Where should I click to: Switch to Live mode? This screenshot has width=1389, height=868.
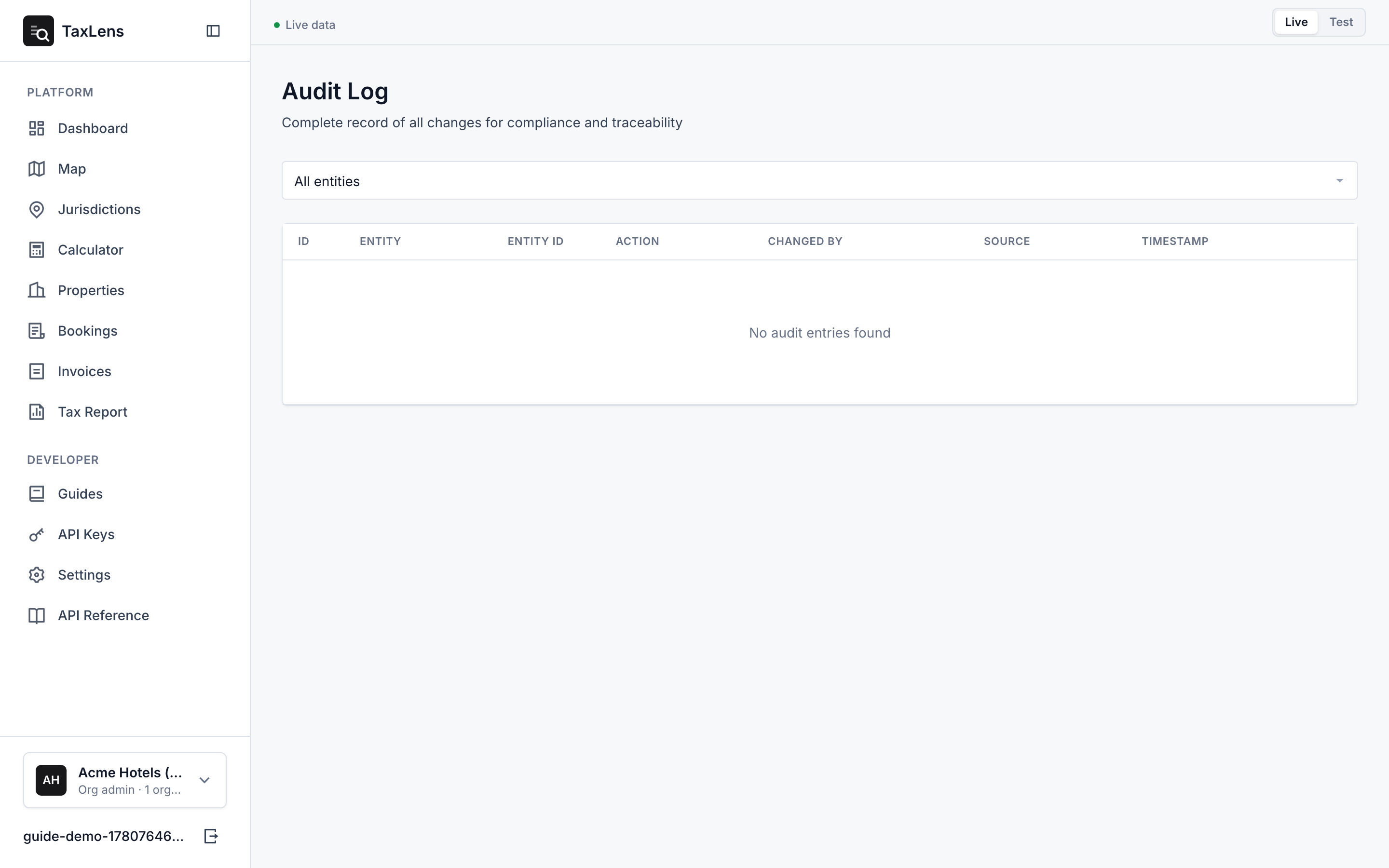pyautogui.click(x=1296, y=22)
